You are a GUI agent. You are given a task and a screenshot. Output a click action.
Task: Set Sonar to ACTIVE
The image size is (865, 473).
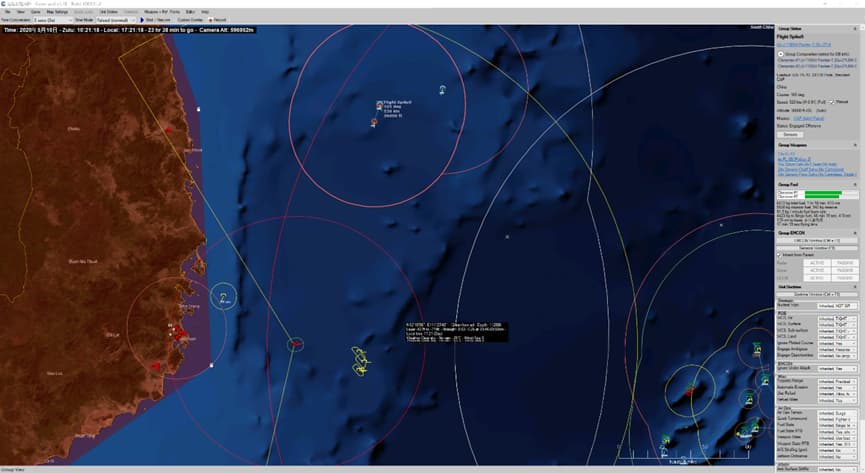[x=817, y=270]
